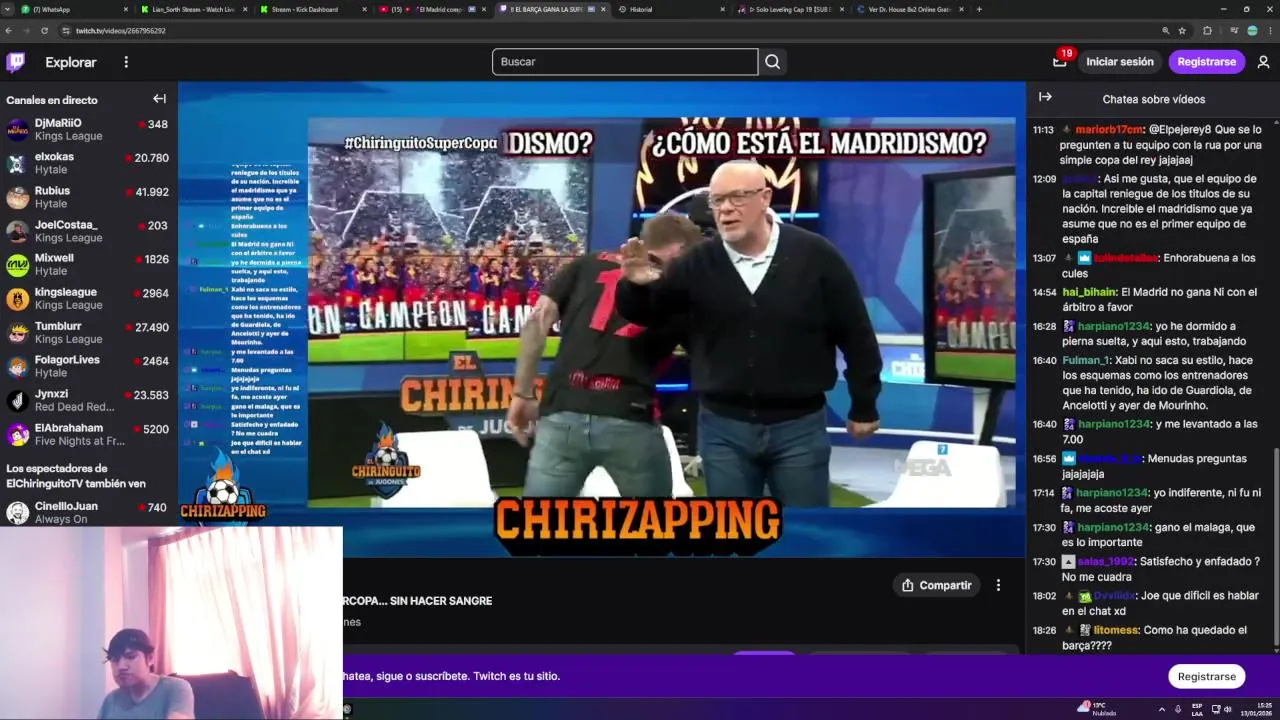
Task: Click the Twitch logo home icon
Action: (x=15, y=62)
